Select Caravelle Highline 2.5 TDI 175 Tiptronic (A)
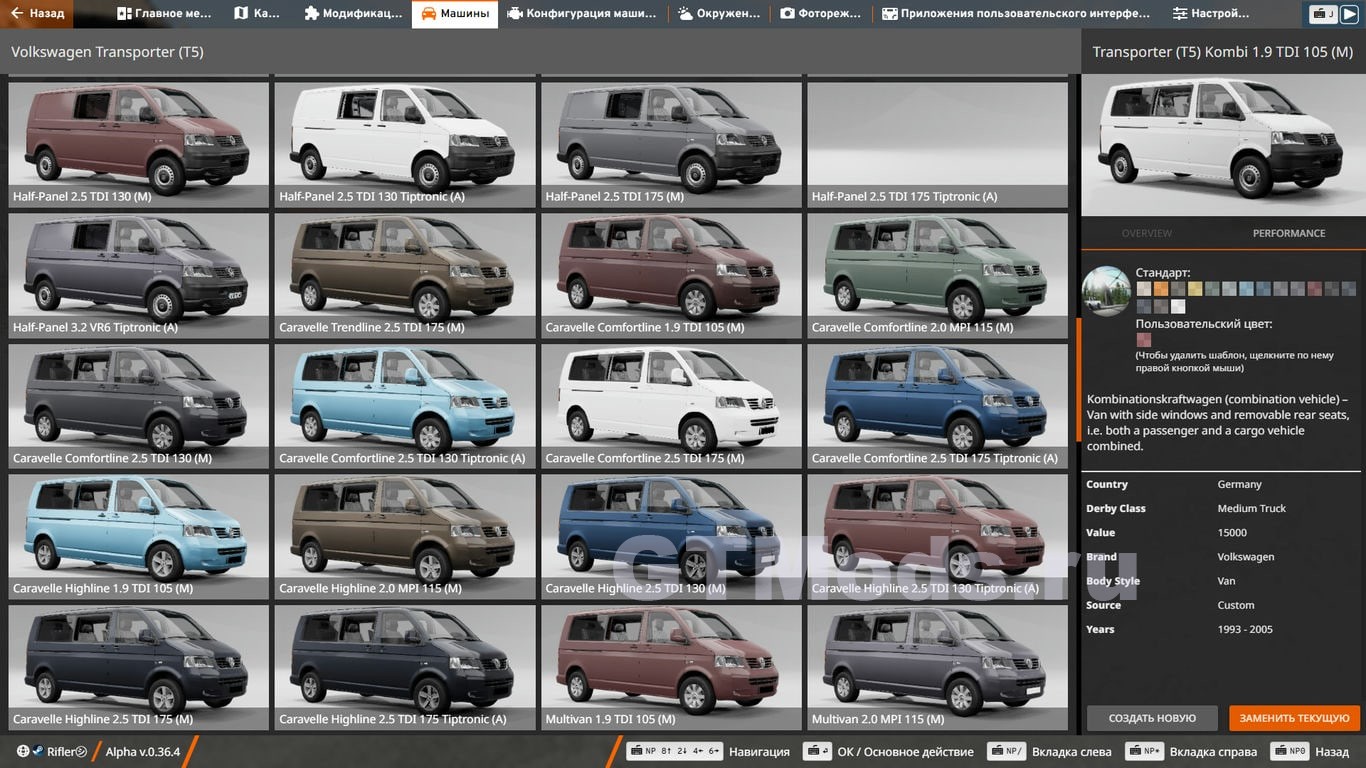The height and width of the screenshot is (768, 1366). pos(405,667)
